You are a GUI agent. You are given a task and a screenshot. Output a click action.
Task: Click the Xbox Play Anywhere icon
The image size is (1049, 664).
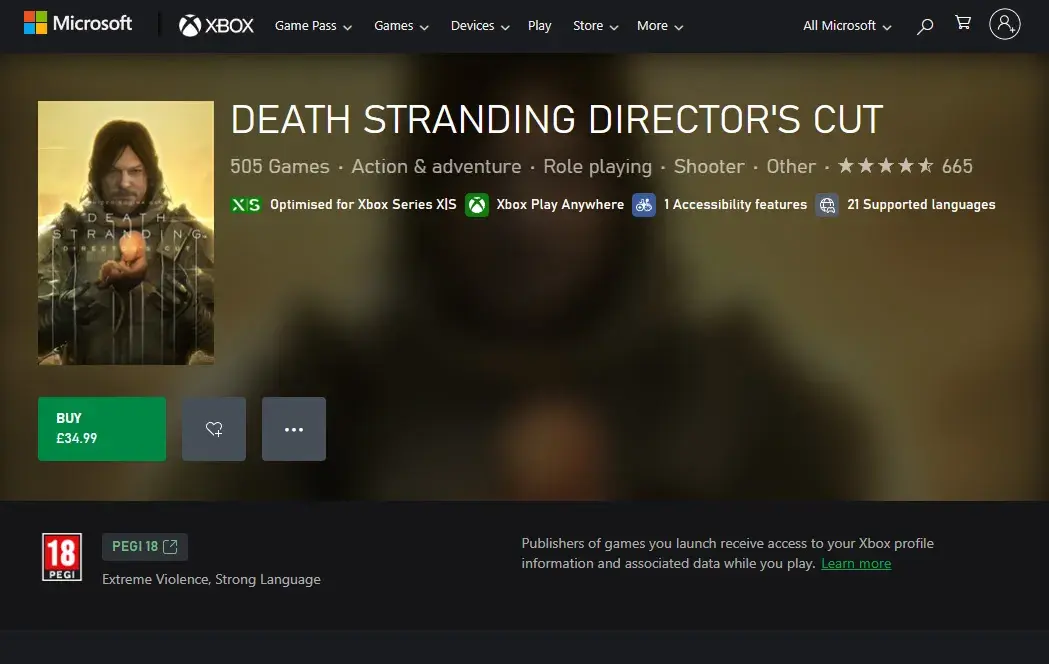478,205
